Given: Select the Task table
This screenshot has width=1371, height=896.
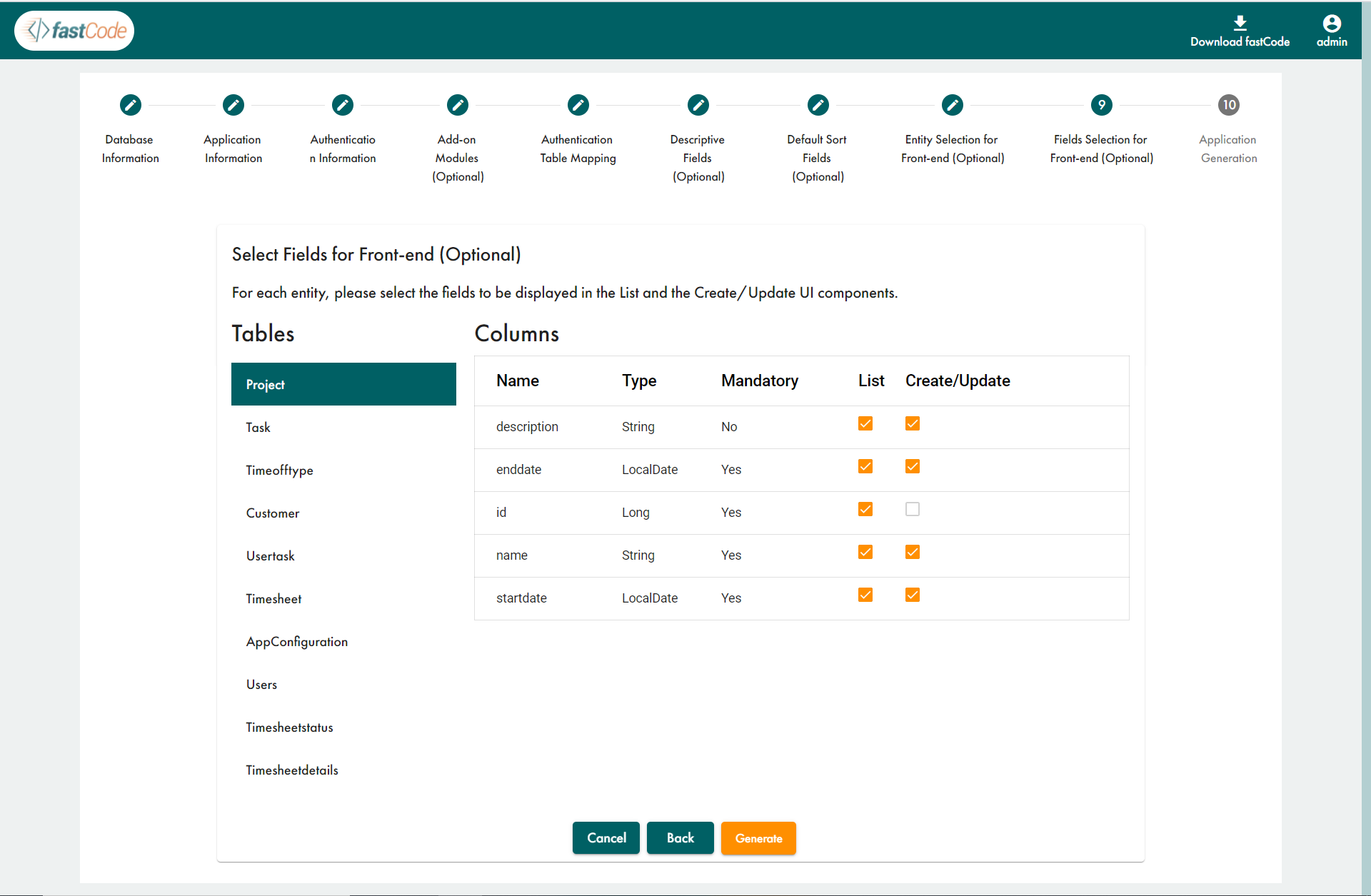Looking at the screenshot, I should pos(343,427).
